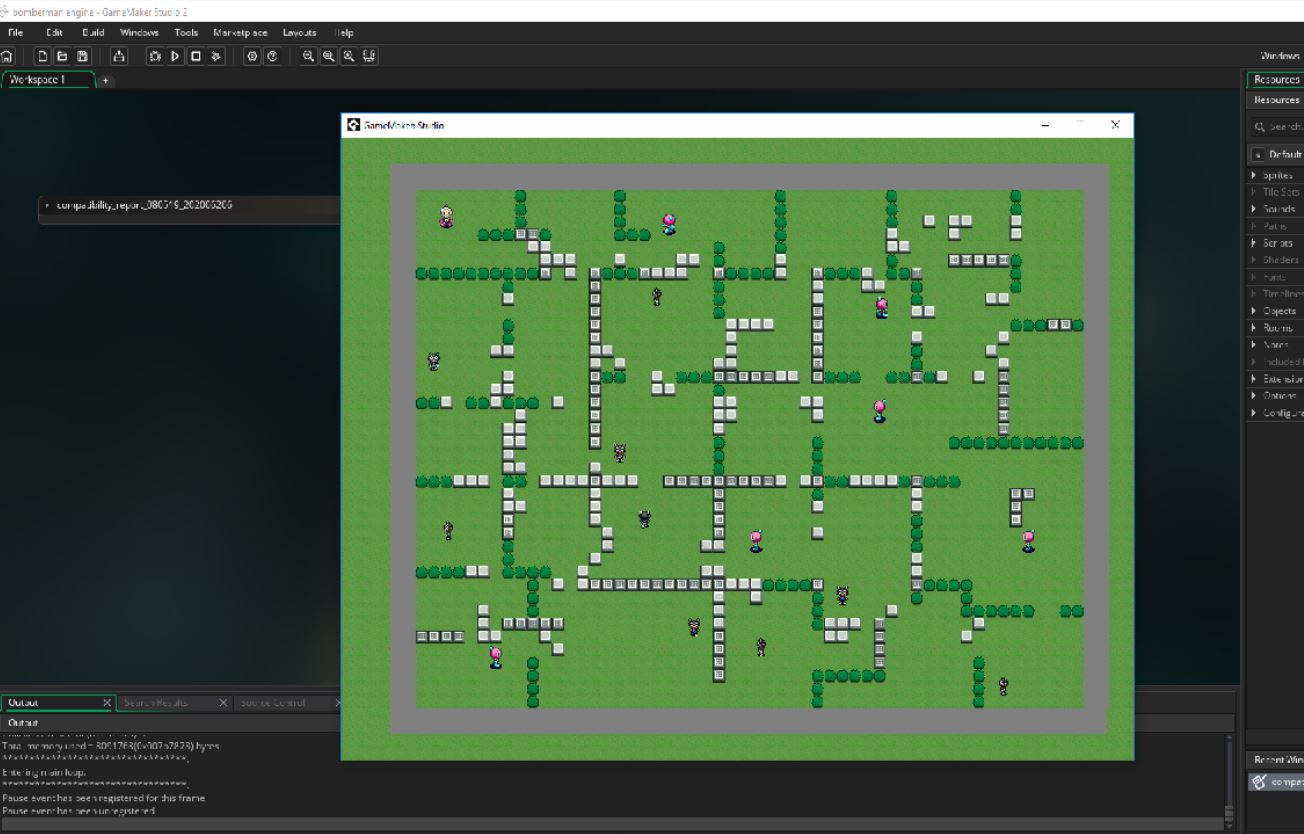Run the game with the play icon

point(176,54)
